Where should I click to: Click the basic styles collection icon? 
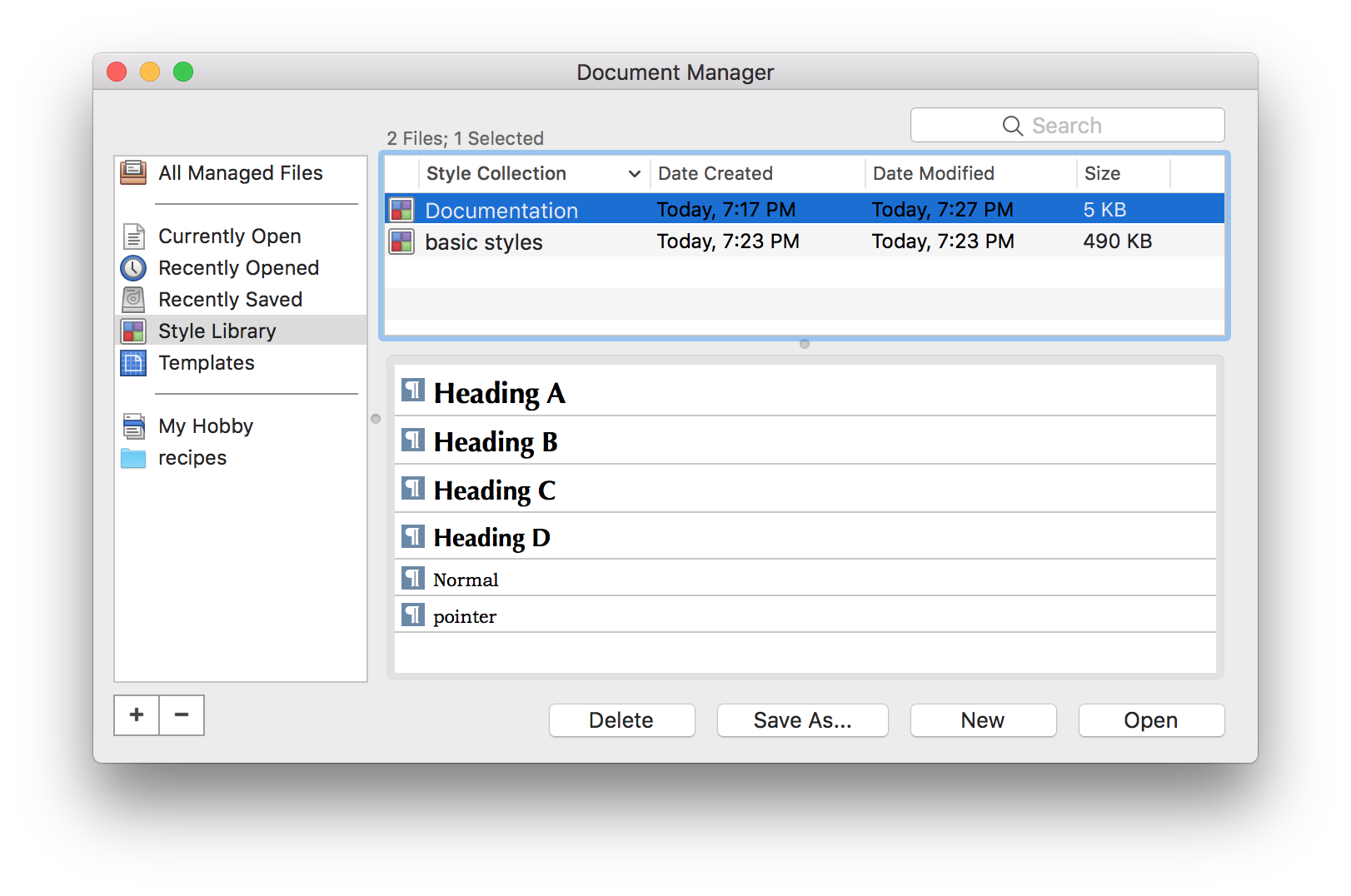[401, 241]
